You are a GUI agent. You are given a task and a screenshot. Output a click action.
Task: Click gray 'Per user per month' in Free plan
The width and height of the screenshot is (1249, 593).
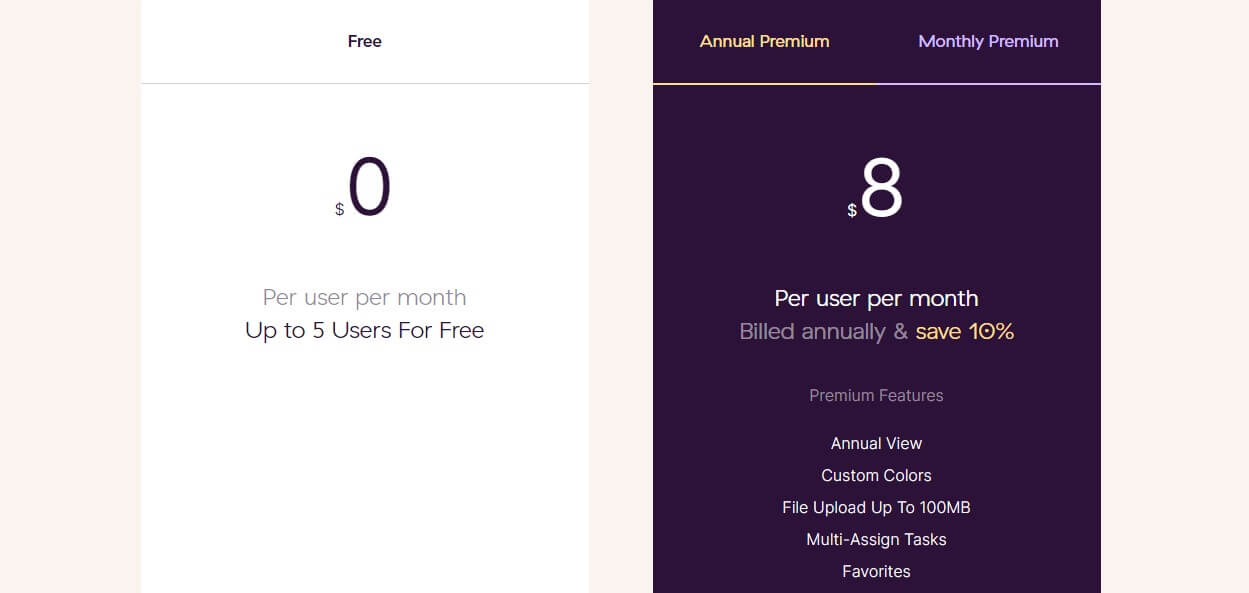coord(365,298)
